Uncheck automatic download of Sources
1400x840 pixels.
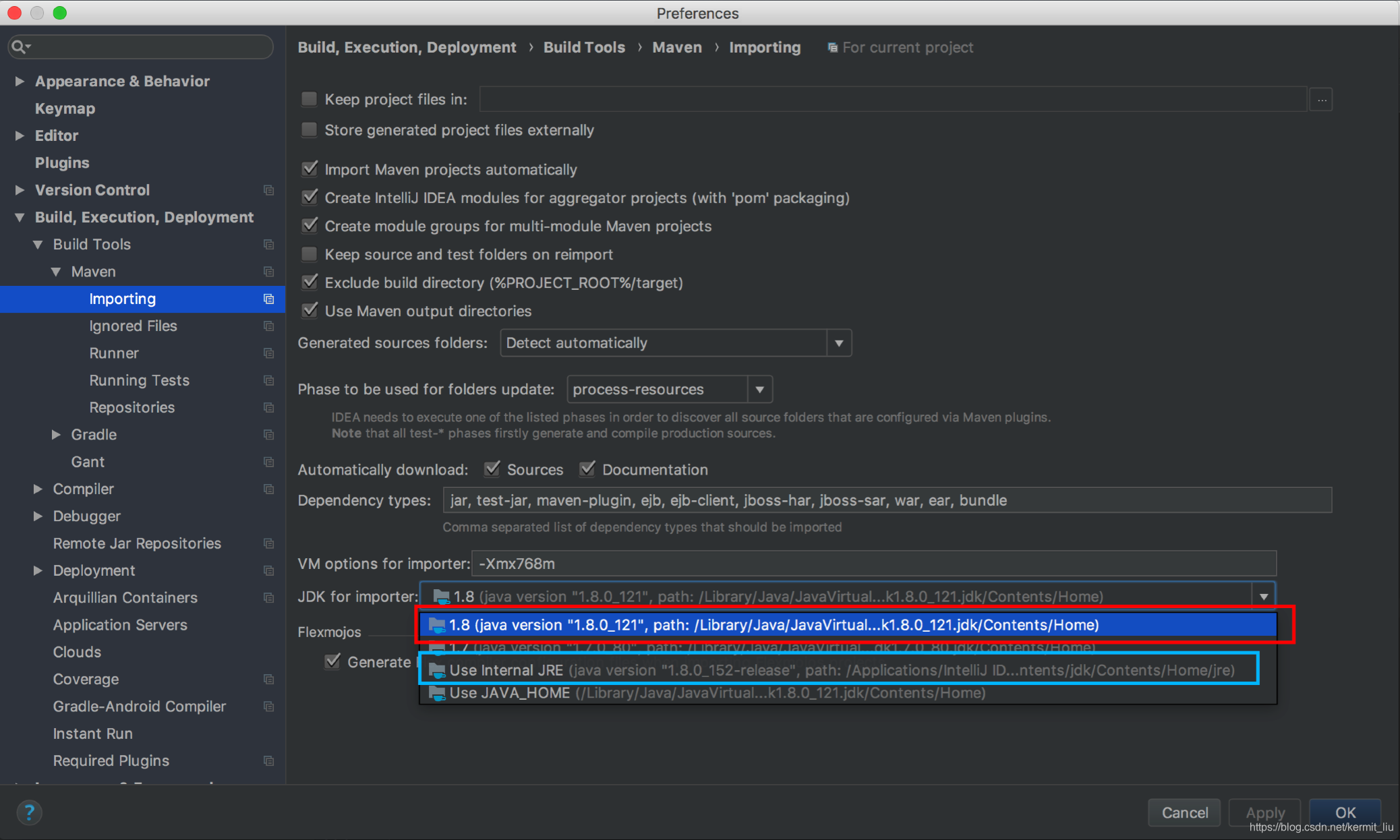coord(492,469)
